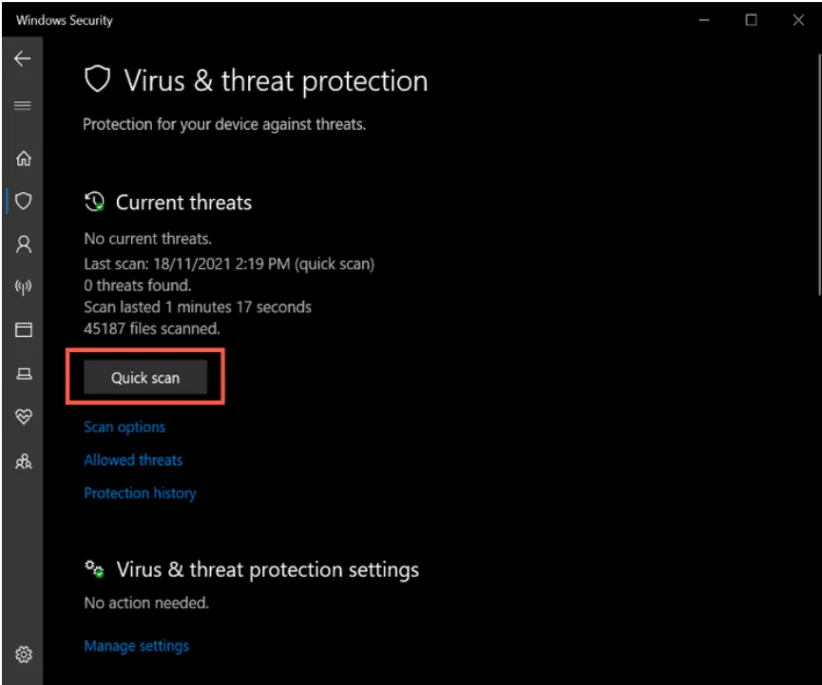
Task: Select Virus & threat protection shield icon
Action: click(x=24, y=201)
